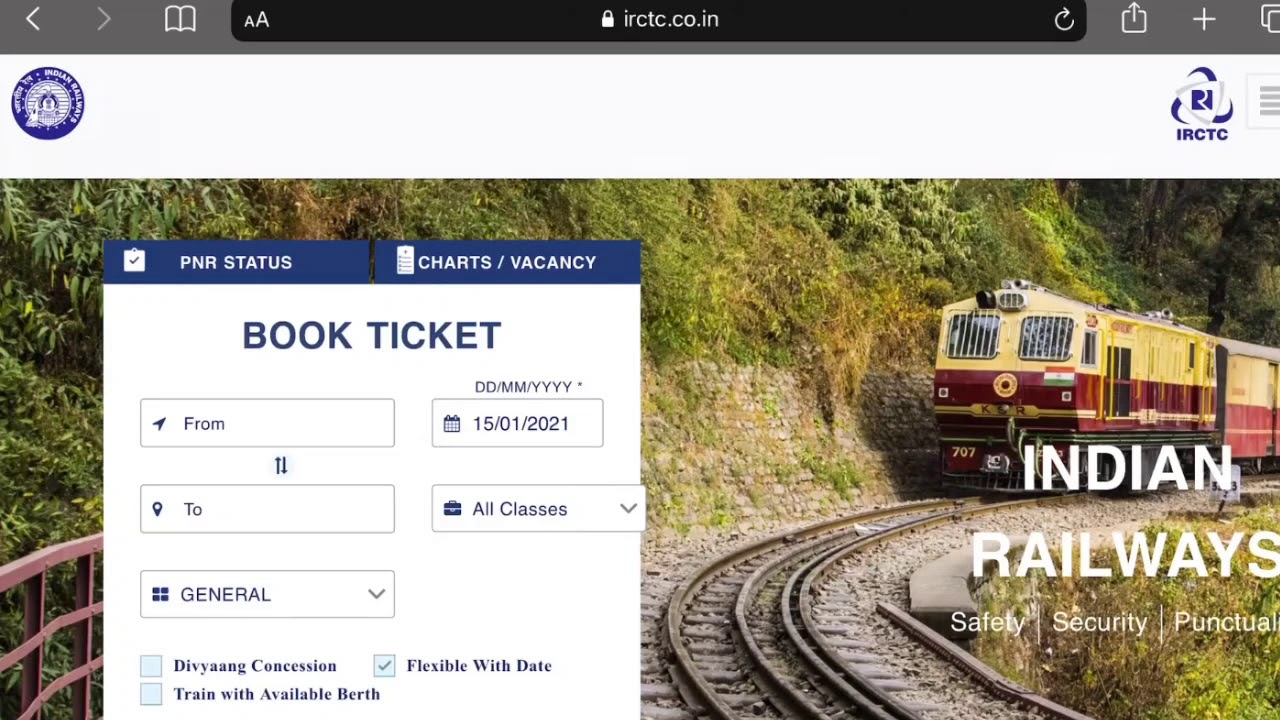
Task: Open calendar icon in date field
Action: point(452,424)
